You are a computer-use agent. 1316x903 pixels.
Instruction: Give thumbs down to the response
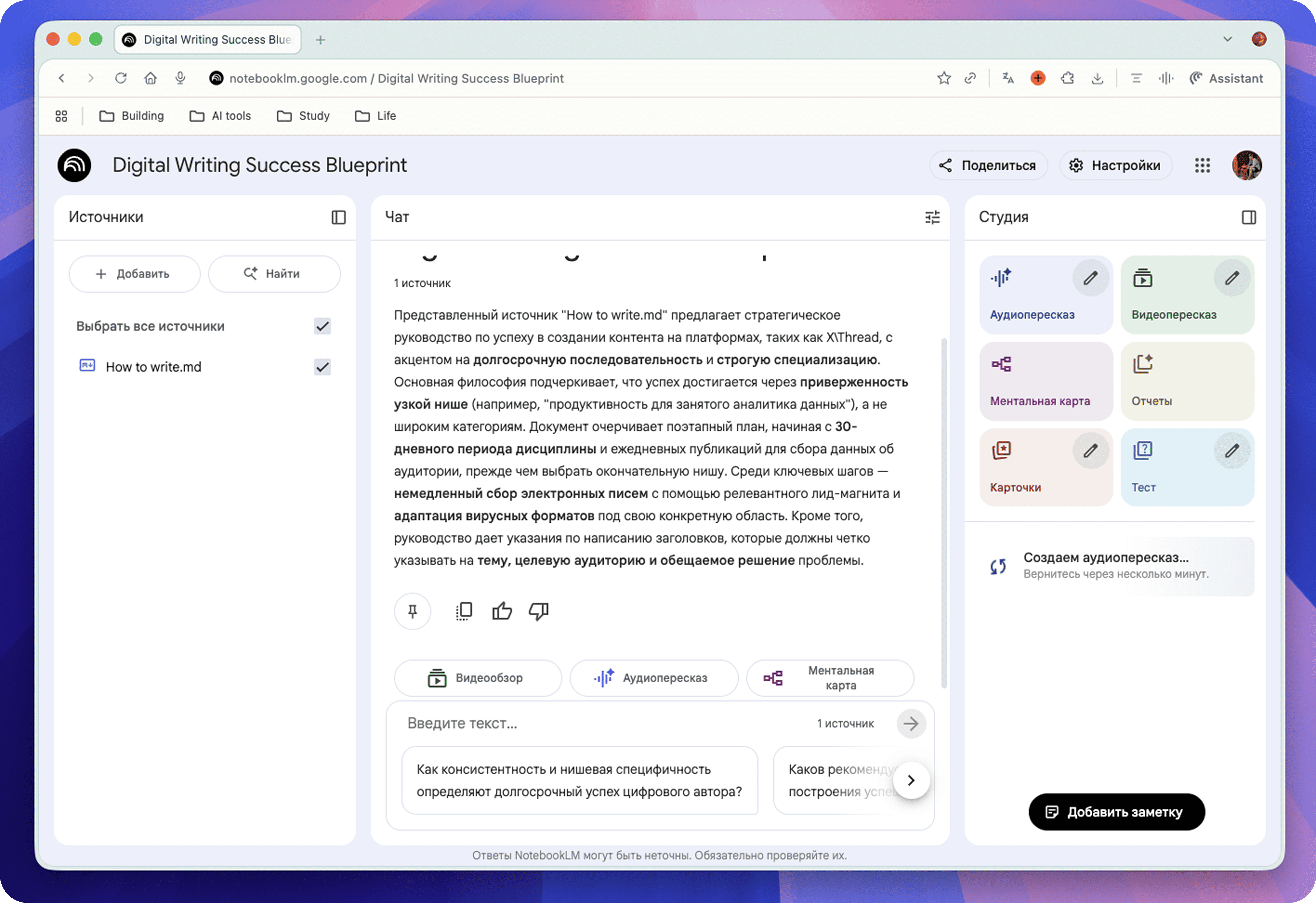pyautogui.click(x=539, y=611)
